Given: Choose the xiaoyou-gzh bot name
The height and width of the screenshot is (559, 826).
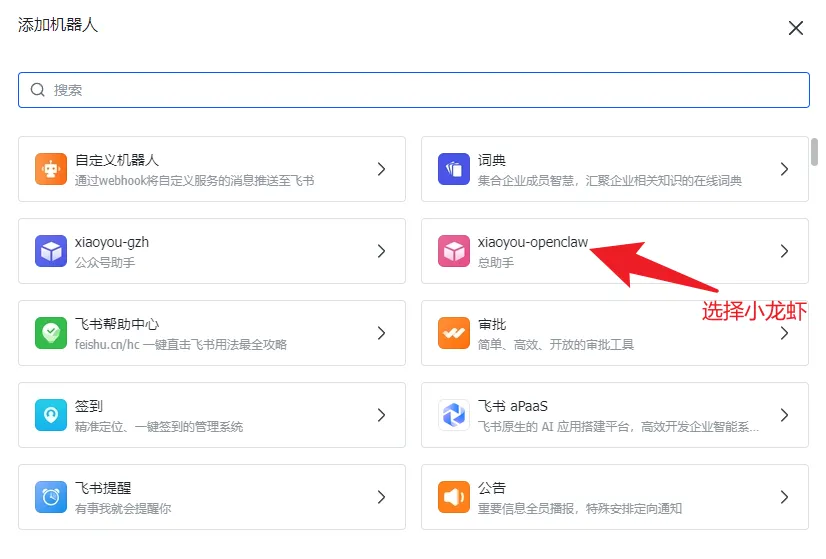Looking at the screenshot, I should pyautogui.click(x=112, y=242).
